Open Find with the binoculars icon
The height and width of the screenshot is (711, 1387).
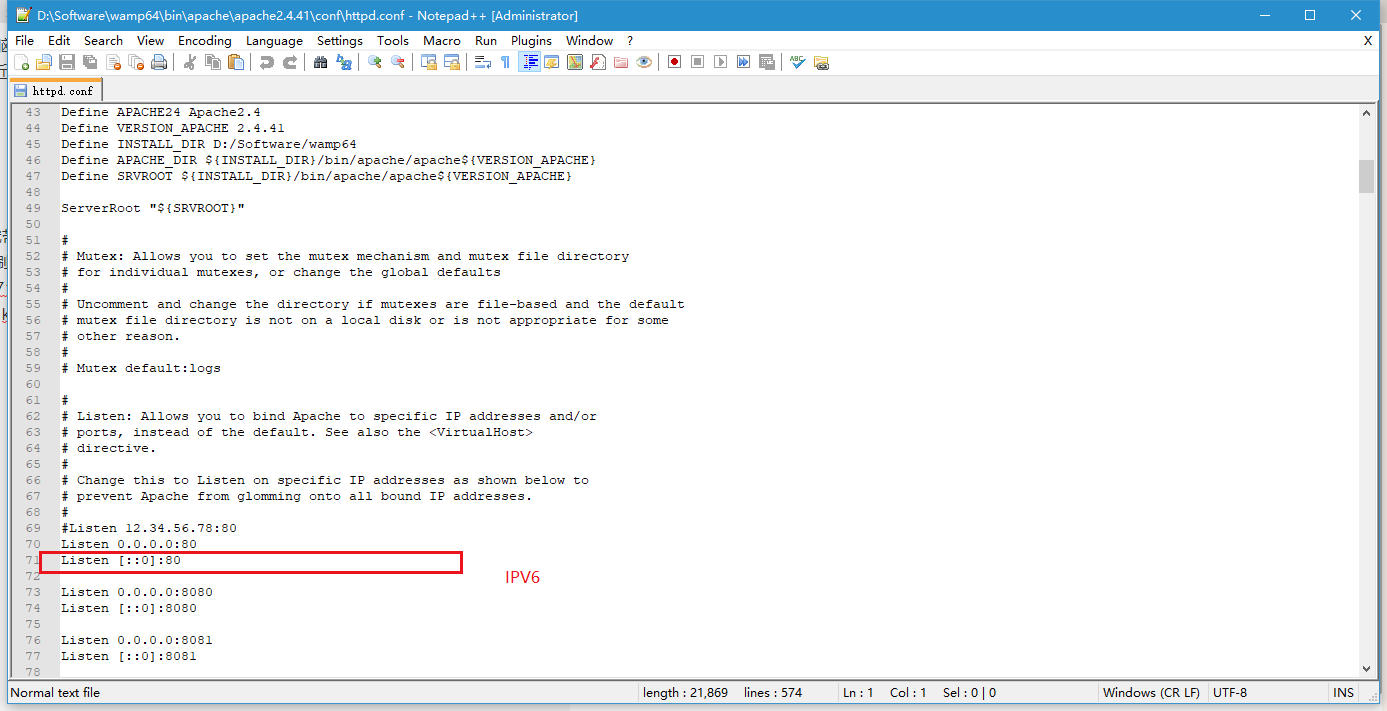pyautogui.click(x=320, y=62)
